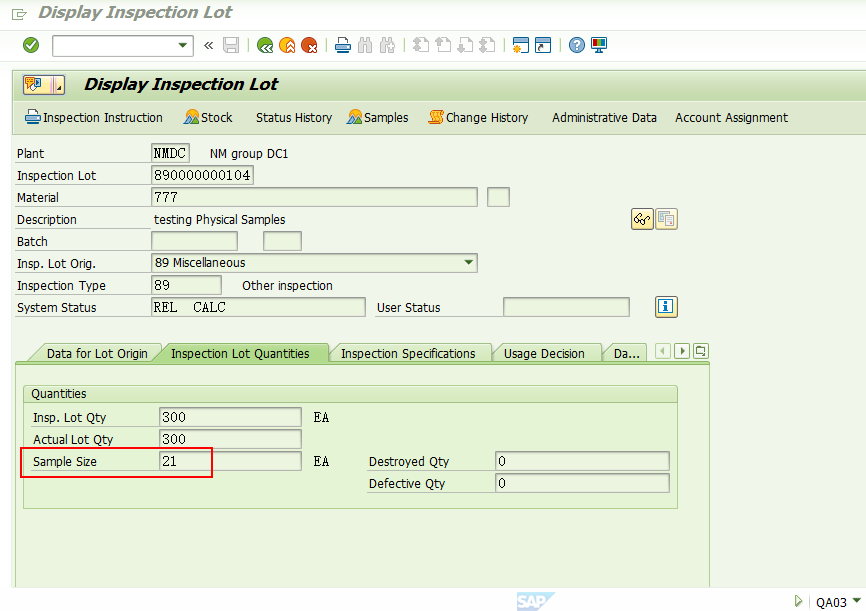The height and width of the screenshot is (611, 866).
Task: Collapse command field with double chevron
Action: tap(208, 45)
